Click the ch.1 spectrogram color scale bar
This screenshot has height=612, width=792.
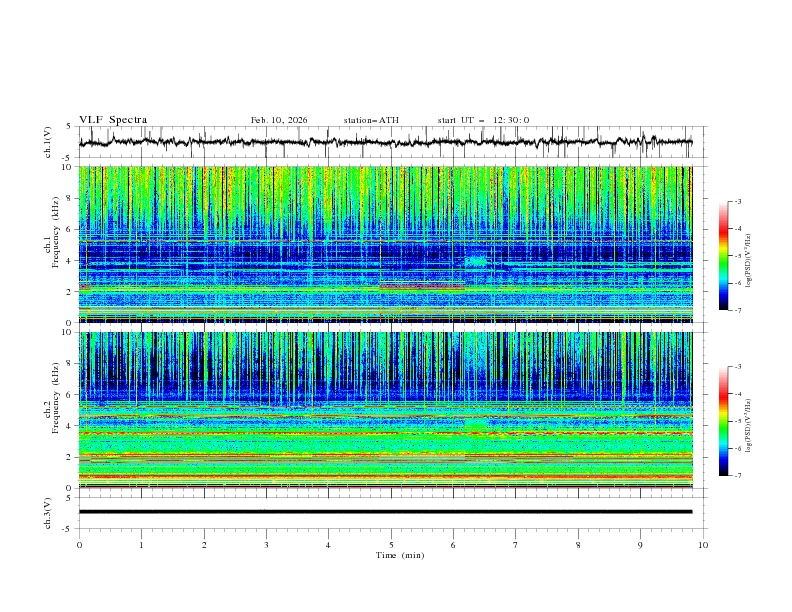(x=723, y=256)
